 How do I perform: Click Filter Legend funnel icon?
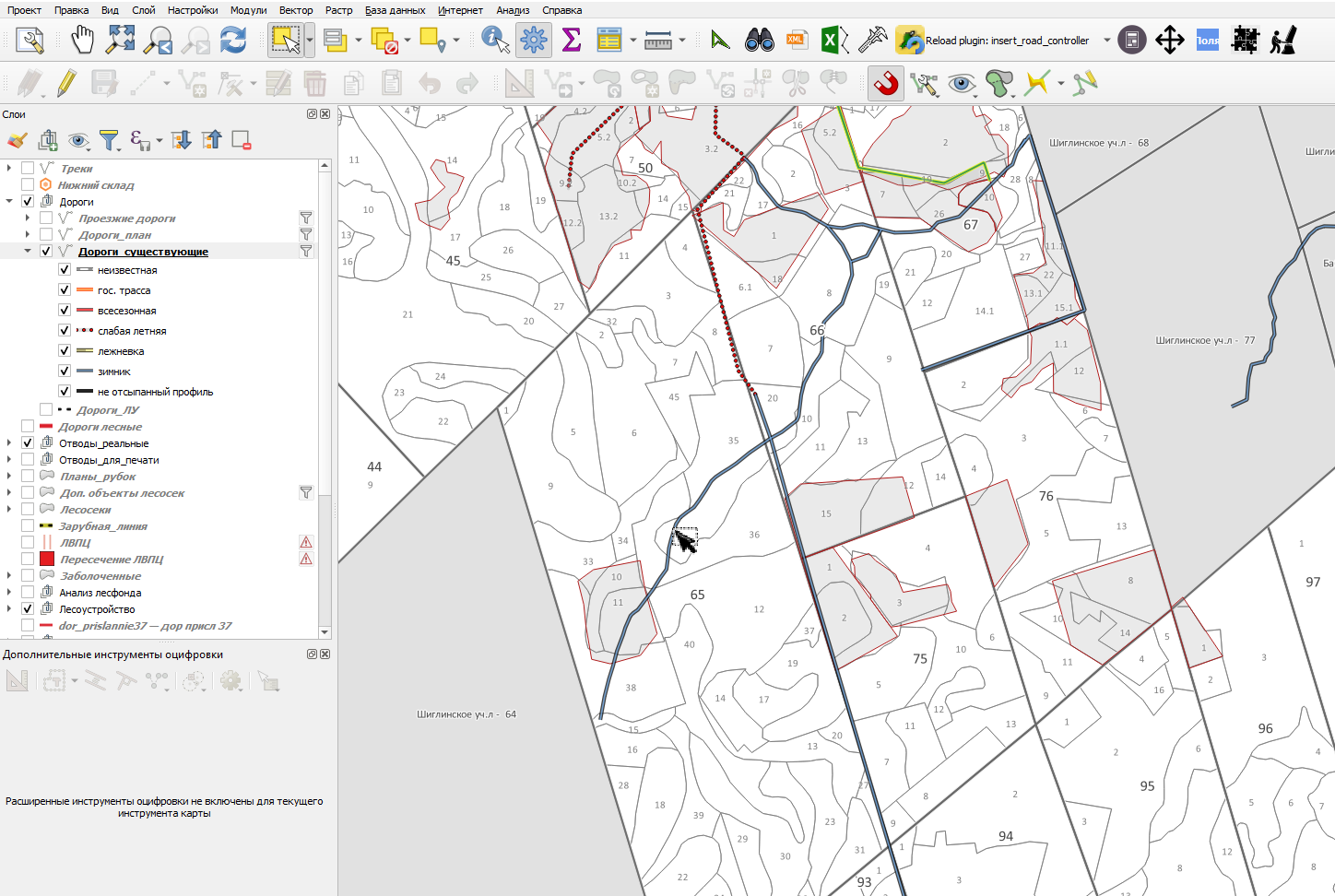pyautogui.click(x=110, y=140)
